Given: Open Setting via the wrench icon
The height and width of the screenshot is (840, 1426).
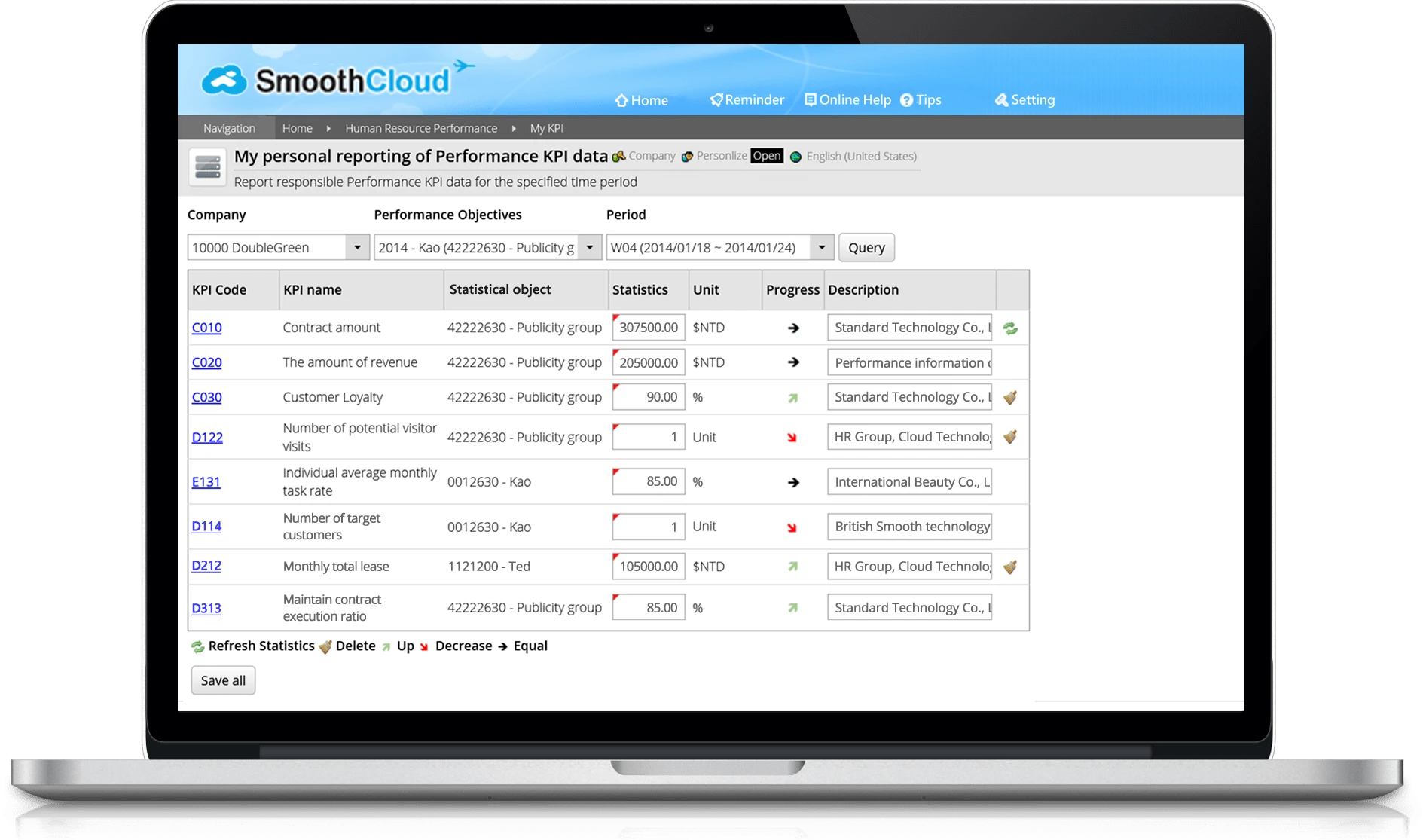Looking at the screenshot, I should [1002, 99].
